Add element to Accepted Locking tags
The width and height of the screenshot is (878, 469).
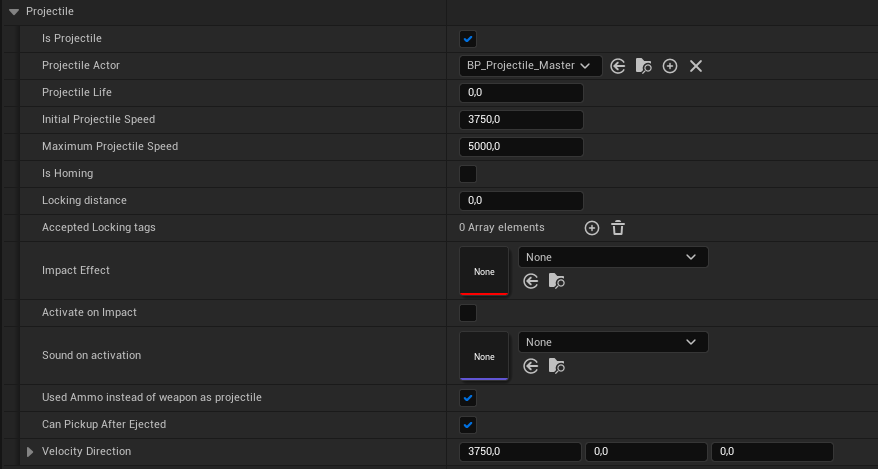[592, 228]
